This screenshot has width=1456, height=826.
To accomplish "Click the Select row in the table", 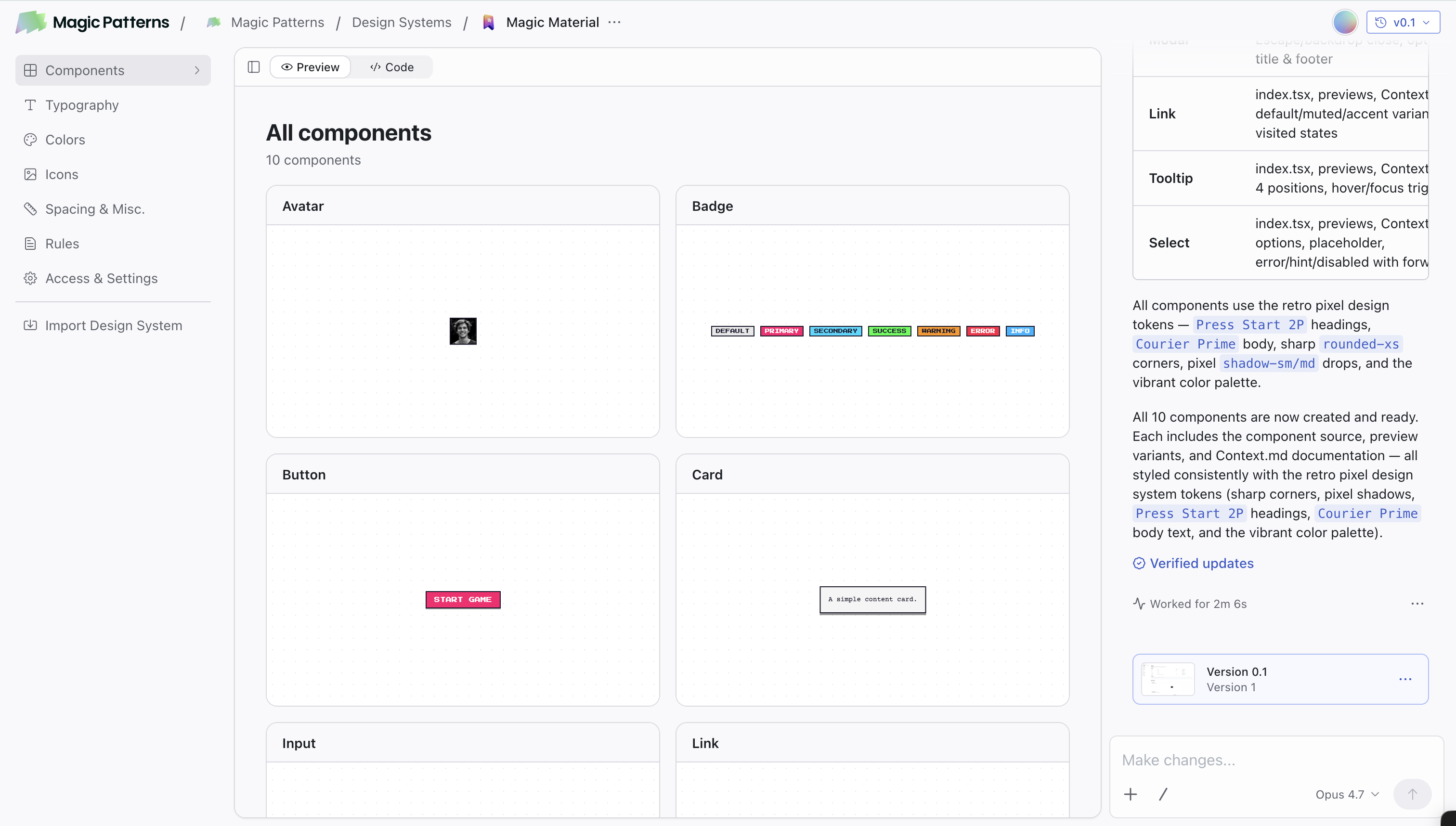I will tap(1281, 243).
